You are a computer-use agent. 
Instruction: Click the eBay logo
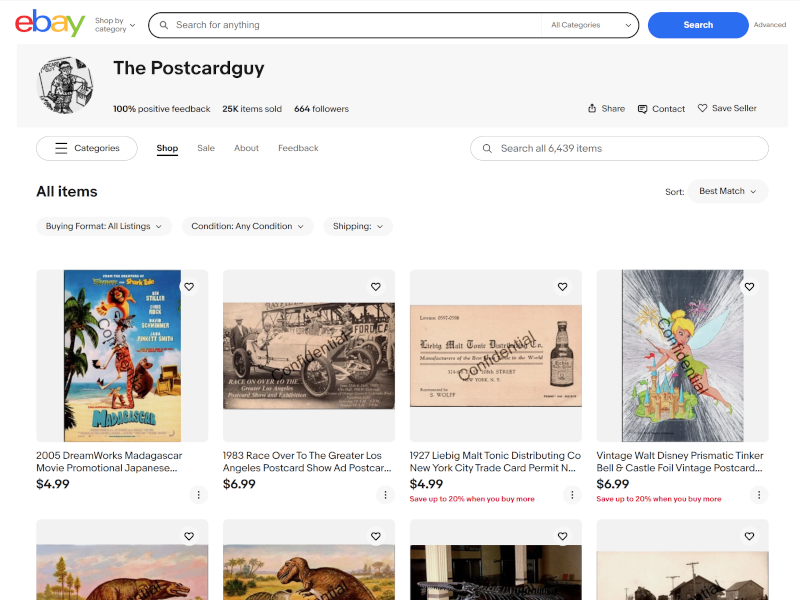[48, 23]
